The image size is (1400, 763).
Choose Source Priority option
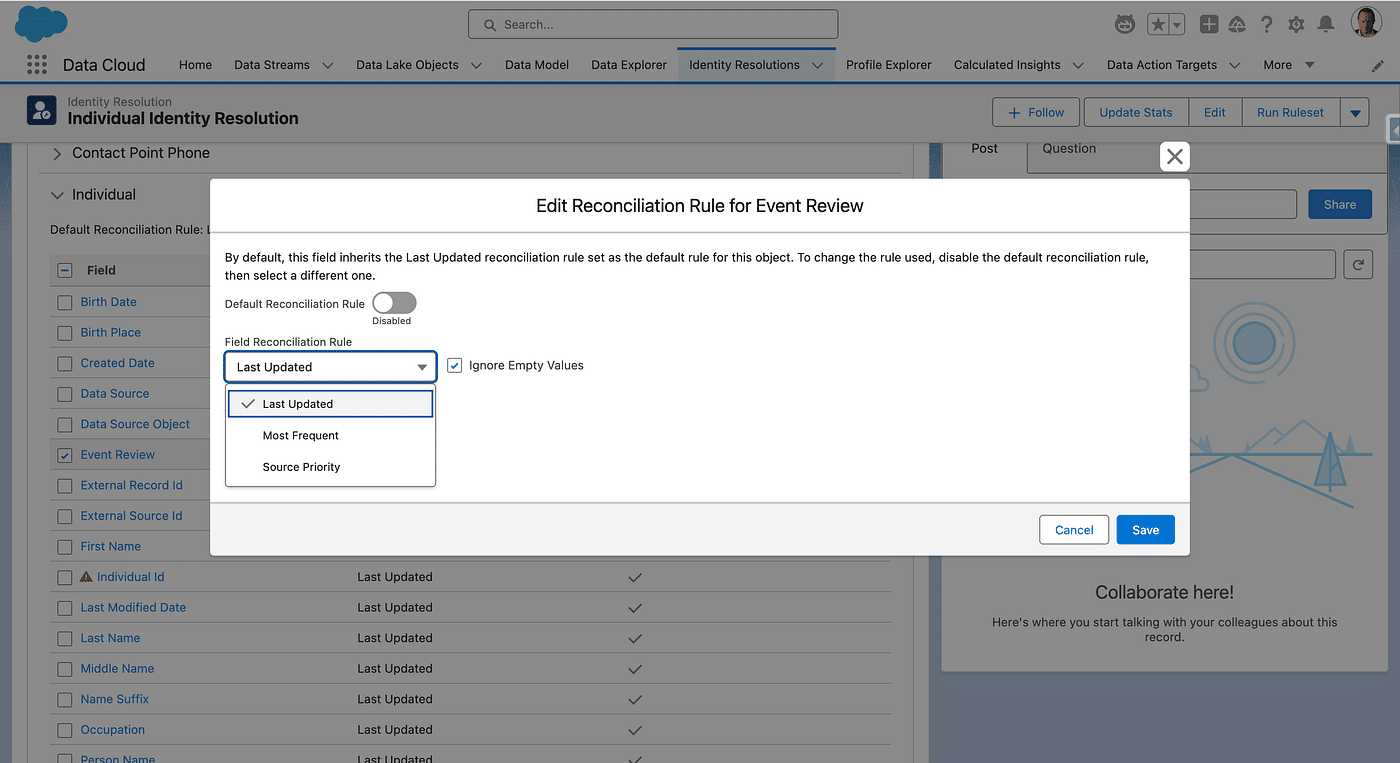[x=301, y=467]
